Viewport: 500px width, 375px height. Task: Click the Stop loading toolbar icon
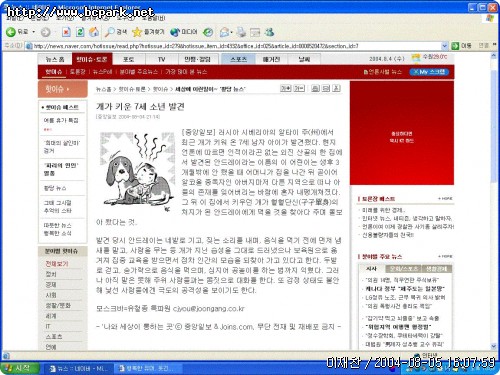pos(66,32)
